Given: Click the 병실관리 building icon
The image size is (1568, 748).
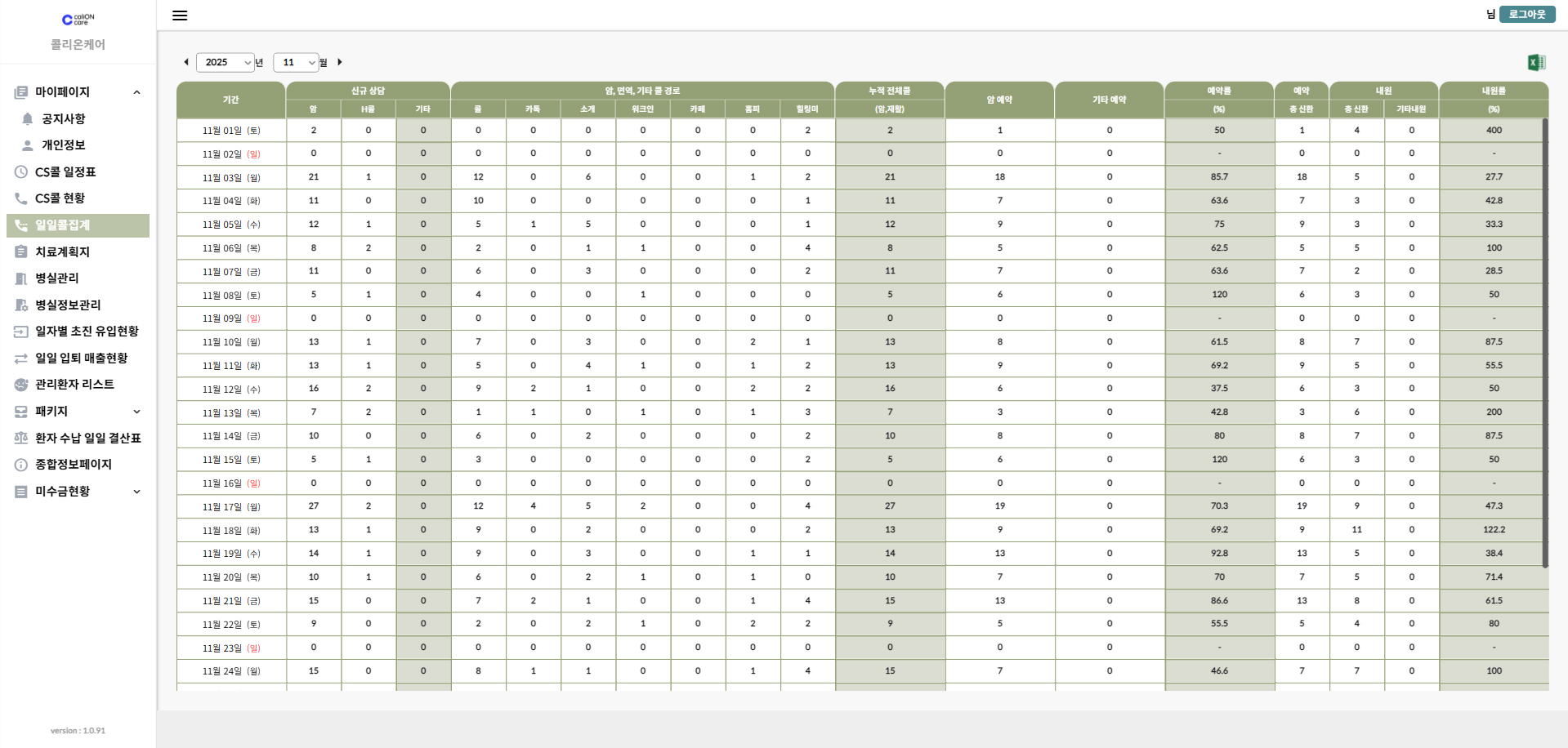Looking at the screenshot, I should click(21, 278).
